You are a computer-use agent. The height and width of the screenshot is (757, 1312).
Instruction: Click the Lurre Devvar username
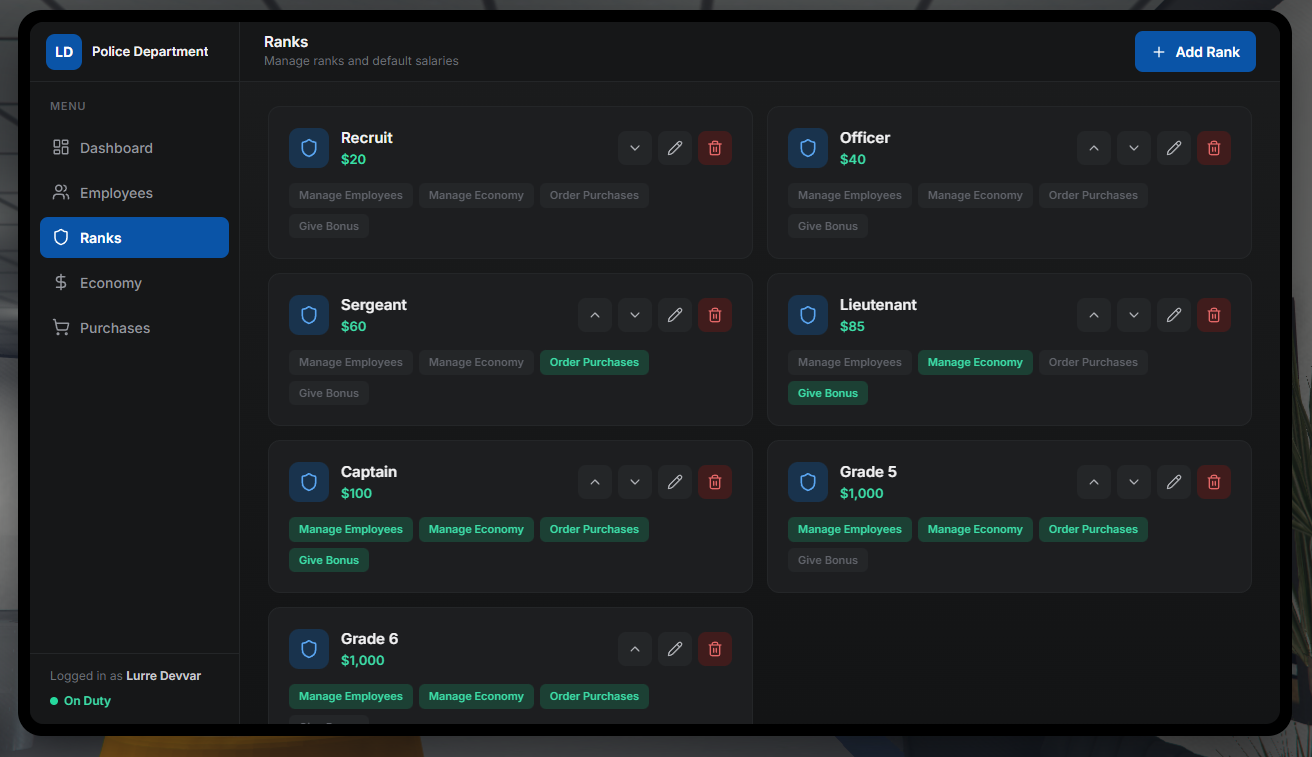pyautogui.click(x=164, y=676)
